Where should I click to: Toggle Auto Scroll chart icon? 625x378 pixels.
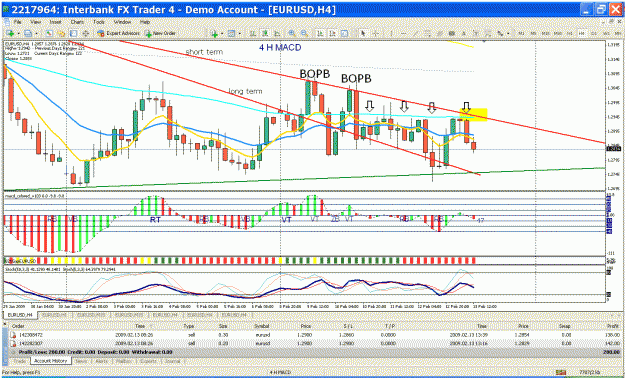point(320,33)
